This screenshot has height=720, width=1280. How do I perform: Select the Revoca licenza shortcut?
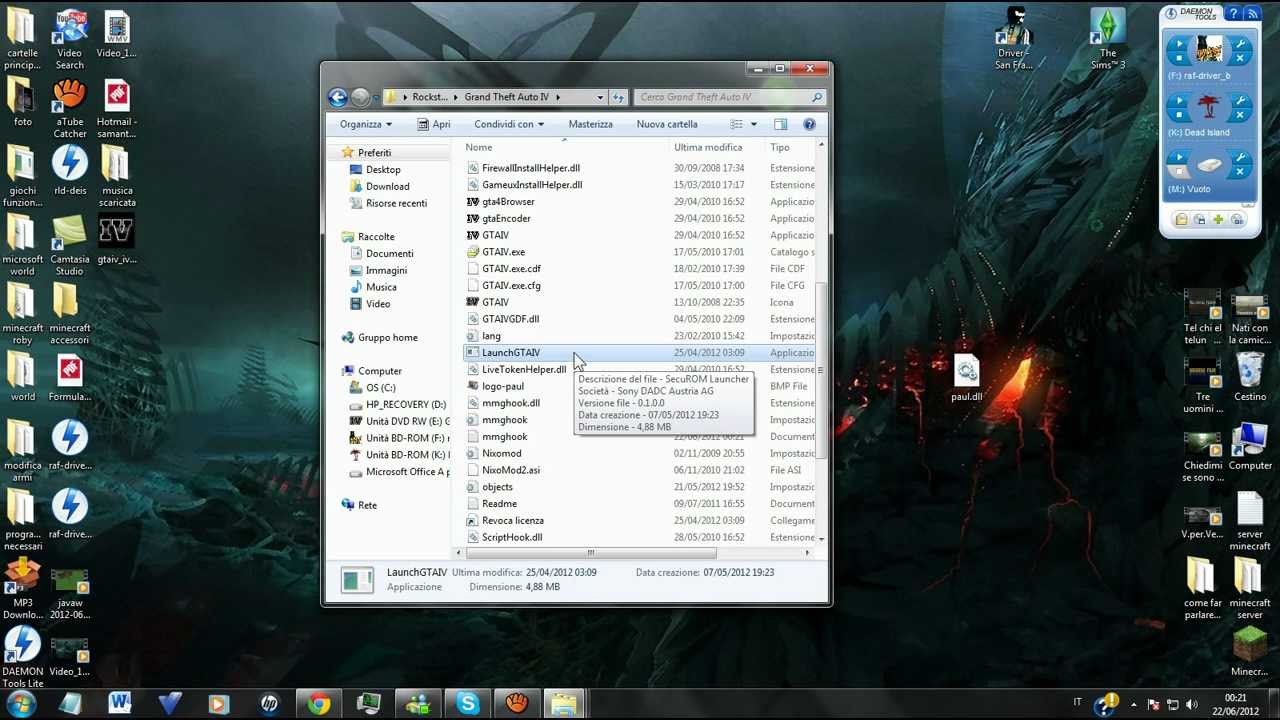pyautogui.click(x=513, y=520)
